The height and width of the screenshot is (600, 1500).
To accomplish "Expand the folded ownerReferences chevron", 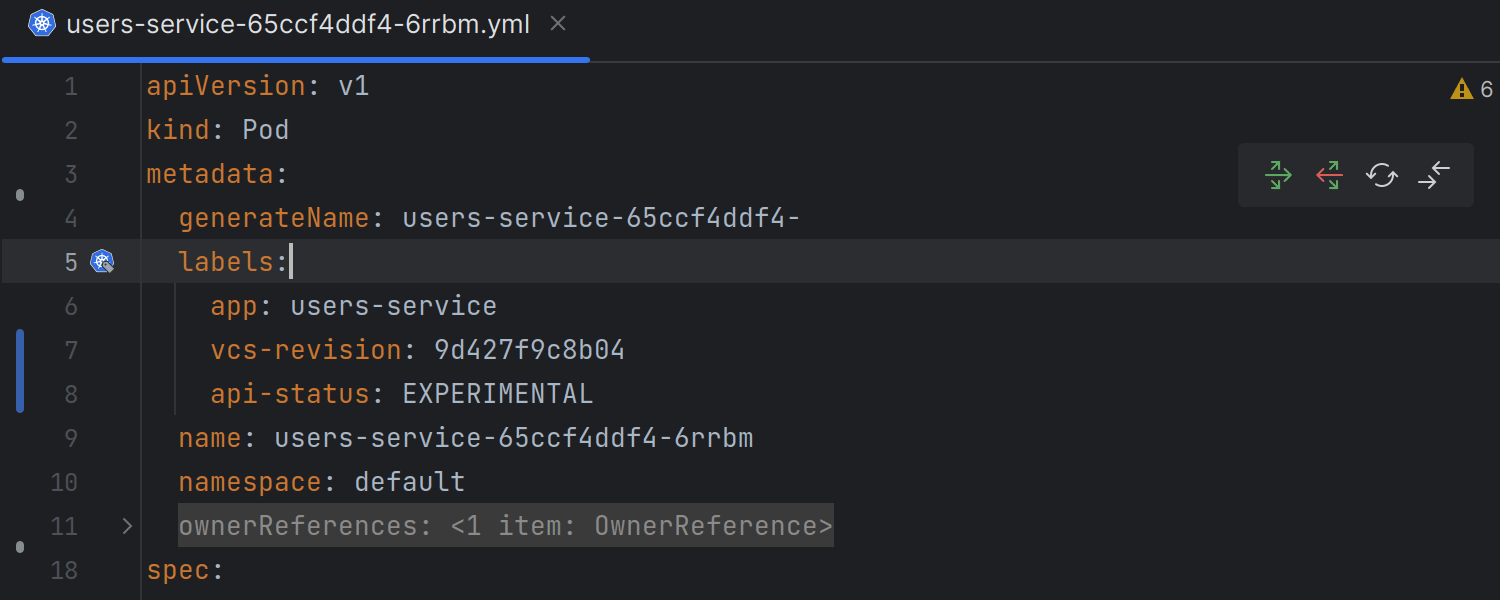I will click(x=127, y=526).
